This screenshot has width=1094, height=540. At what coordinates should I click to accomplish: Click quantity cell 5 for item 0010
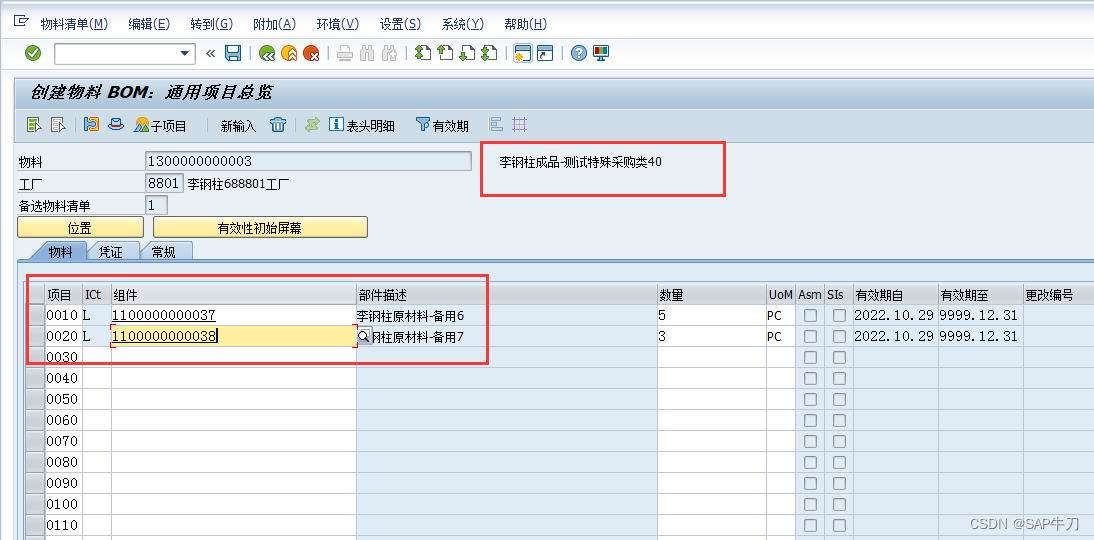point(712,315)
